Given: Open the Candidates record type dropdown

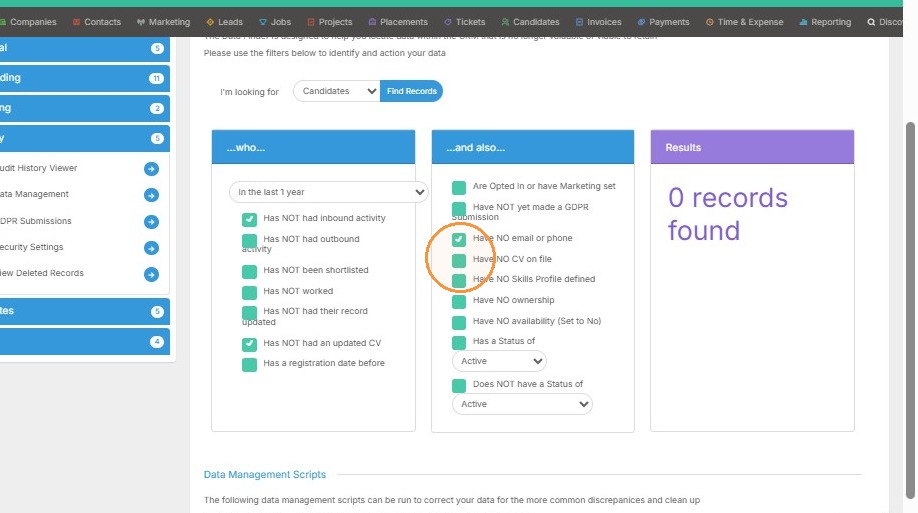Looking at the screenshot, I should click(337, 91).
